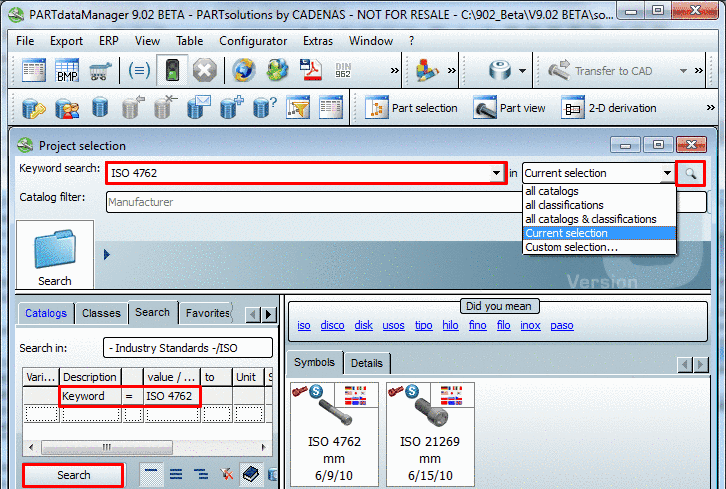Click the PDF export icon
This screenshot has width=726, height=489.
310,70
